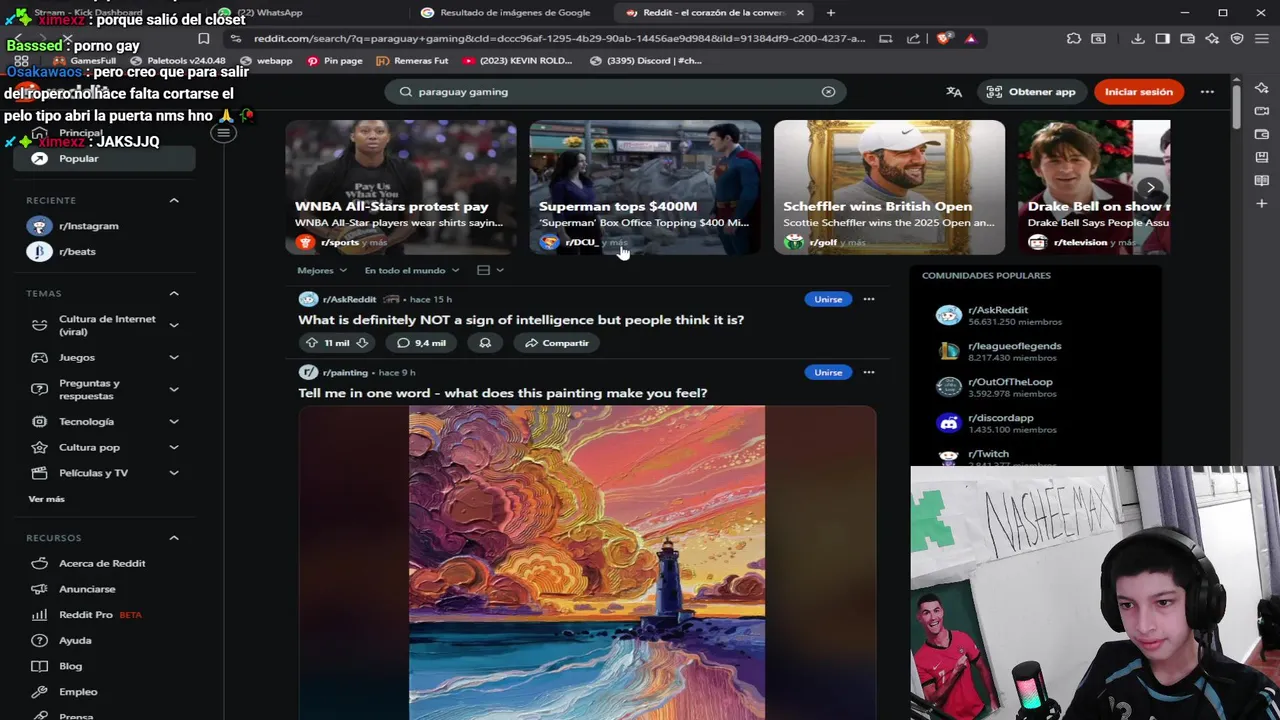Clear the Reddit search field
Image resolution: width=1280 pixels, height=720 pixels.
coord(828,91)
